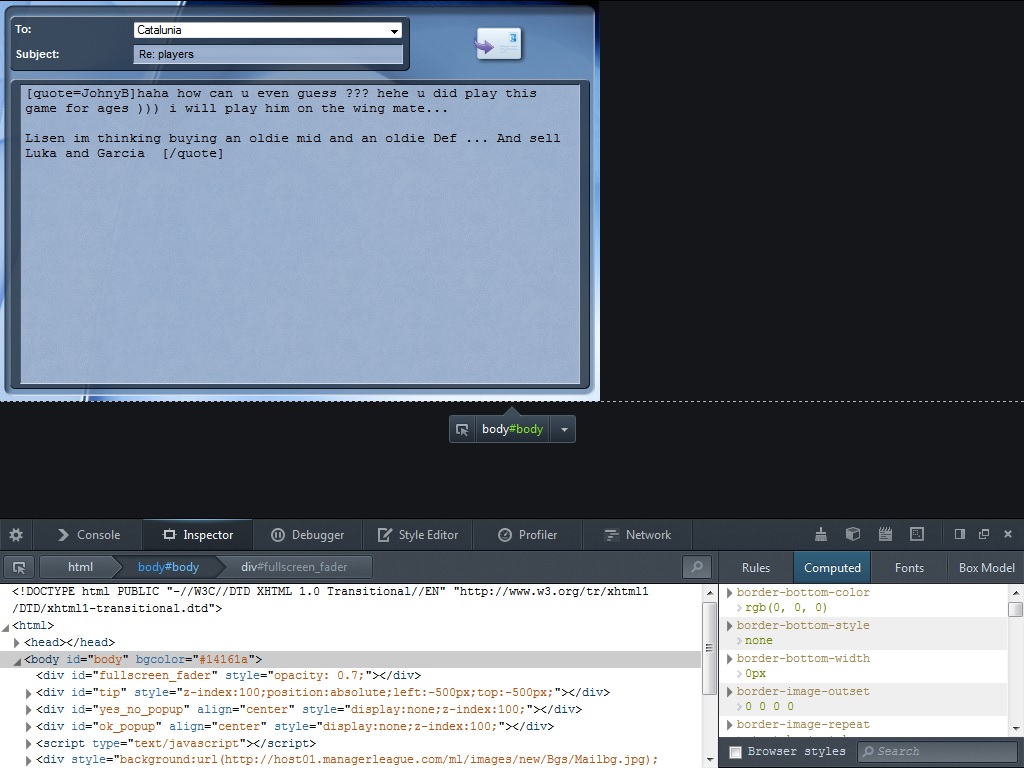The width and height of the screenshot is (1024, 768).
Task: Click the markup panel scroll down arrow
Action: pos(709,760)
